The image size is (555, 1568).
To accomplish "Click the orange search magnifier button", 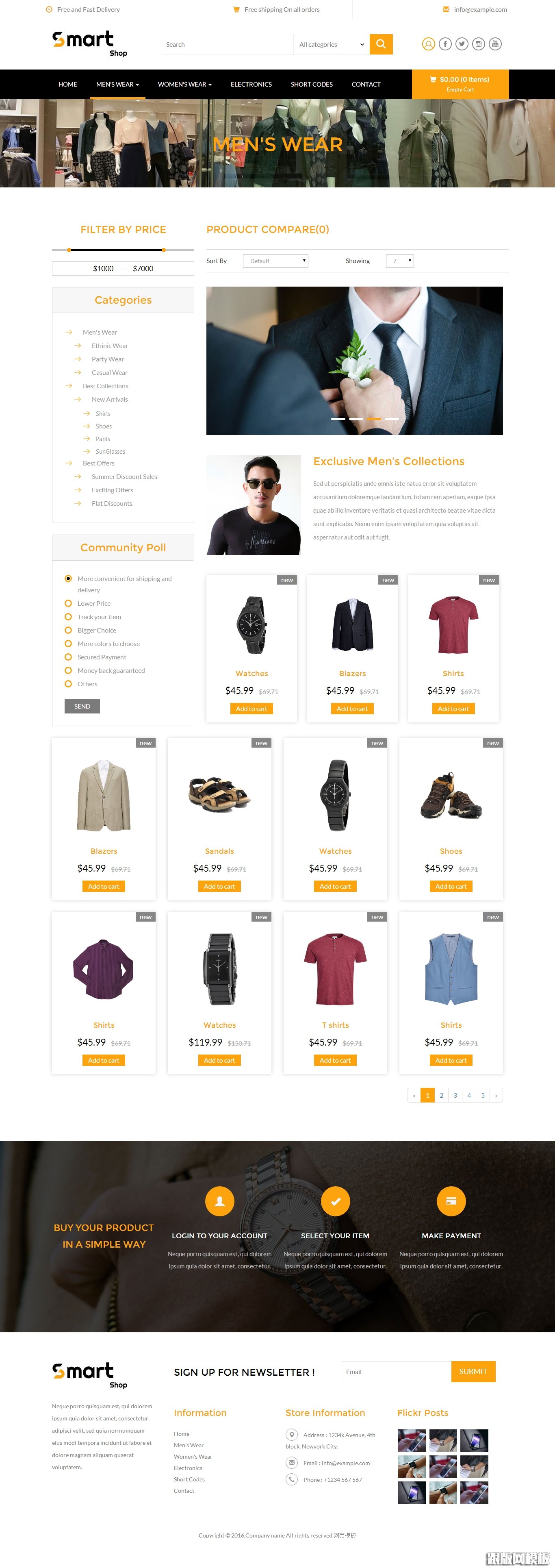I will click(x=381, y=44).
